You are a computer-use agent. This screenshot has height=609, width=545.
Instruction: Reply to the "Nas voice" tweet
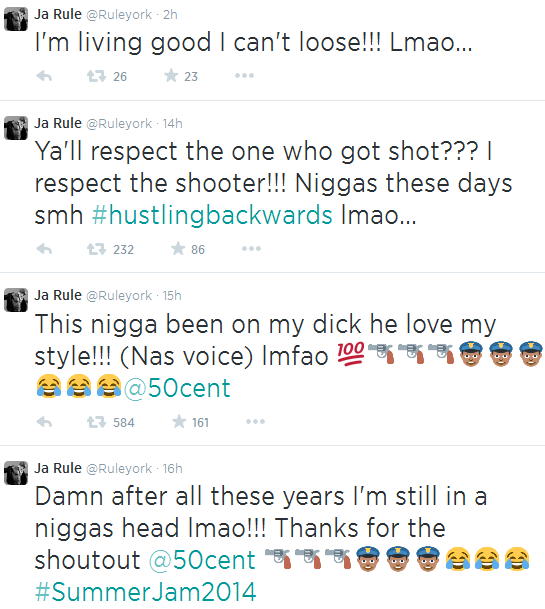click(44, 422)
